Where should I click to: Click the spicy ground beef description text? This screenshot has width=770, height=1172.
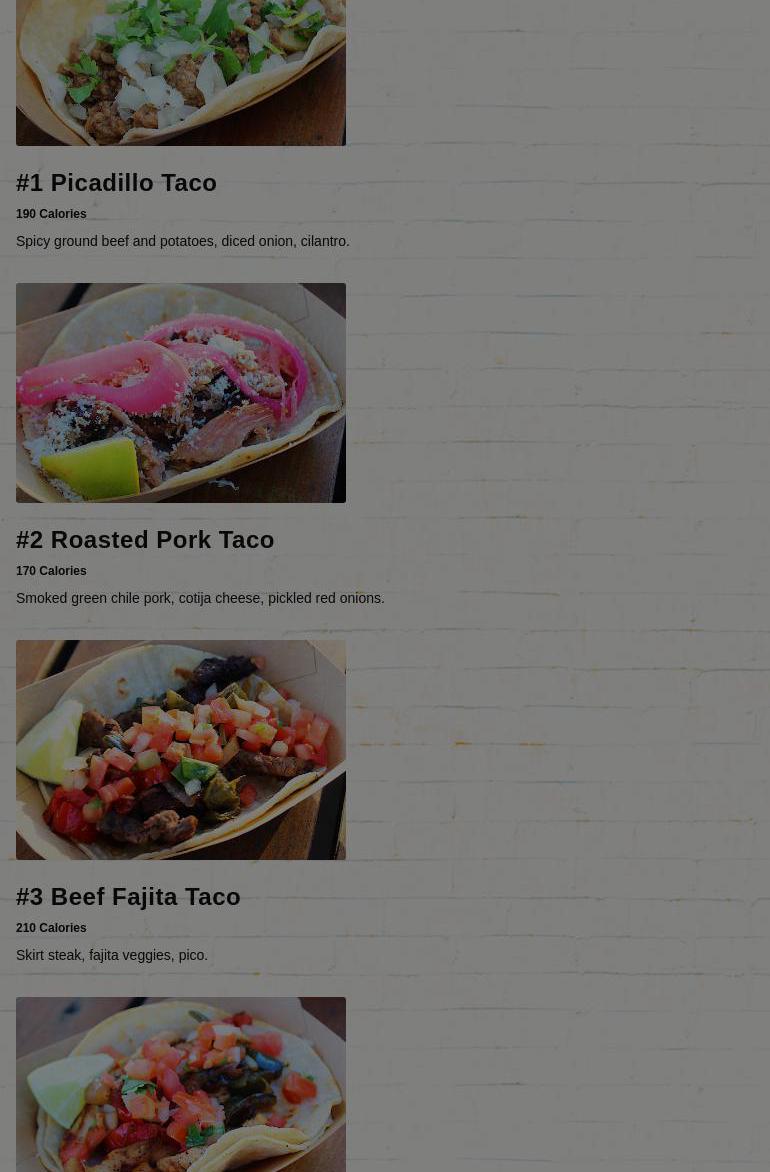[183, 241]
